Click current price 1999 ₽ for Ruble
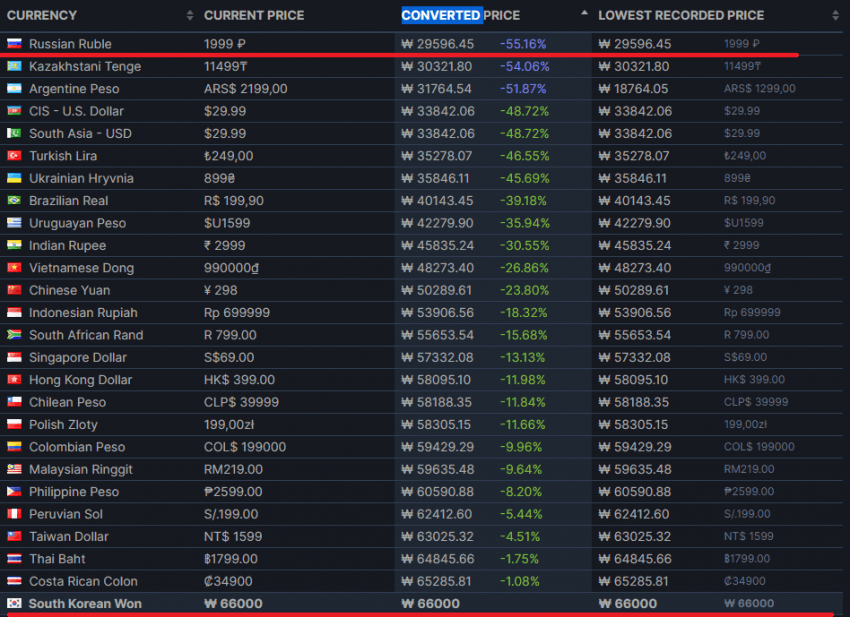850x617 pixels. coord(224,44)
